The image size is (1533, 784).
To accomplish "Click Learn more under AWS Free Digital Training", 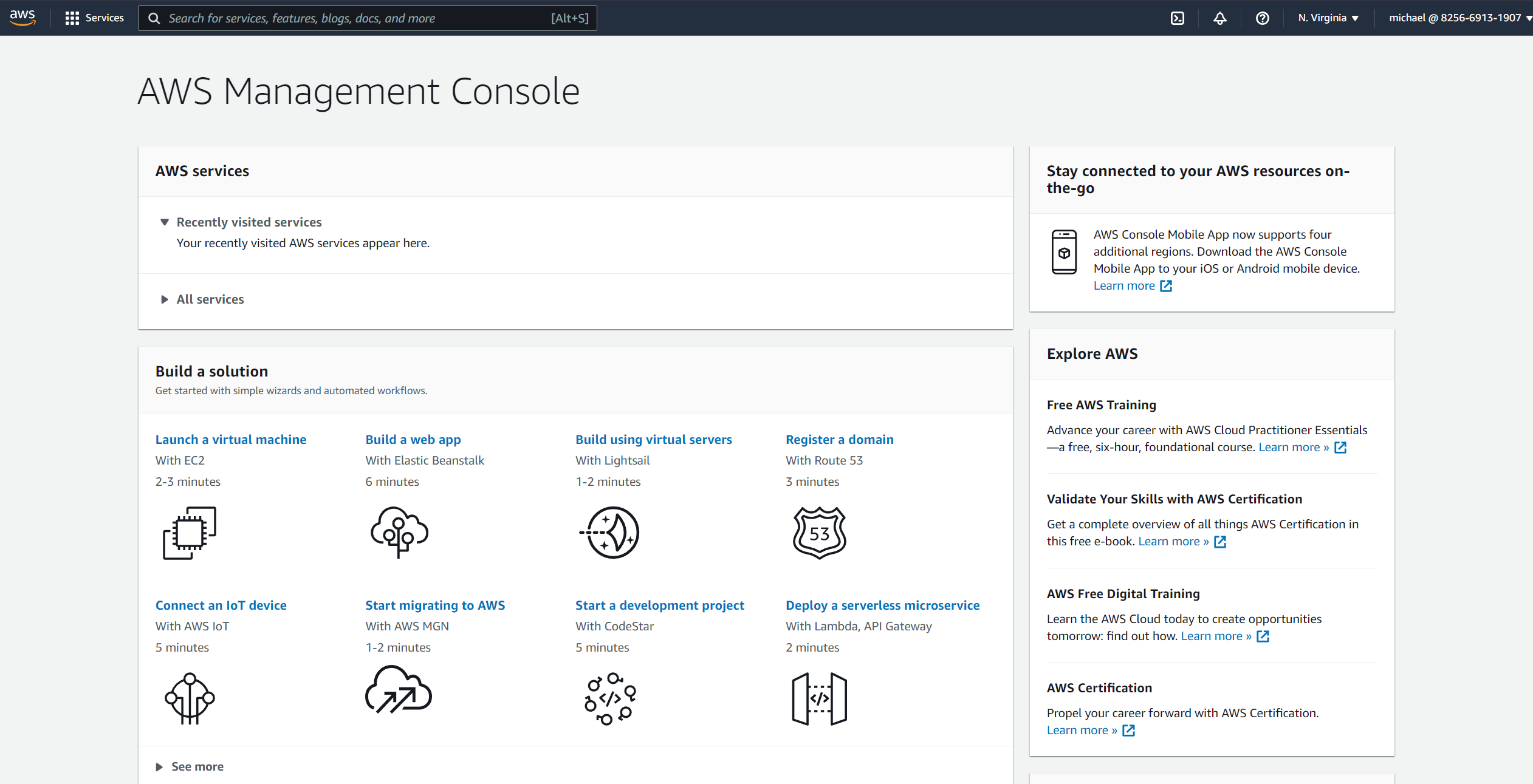I will tap(1216, 636).
